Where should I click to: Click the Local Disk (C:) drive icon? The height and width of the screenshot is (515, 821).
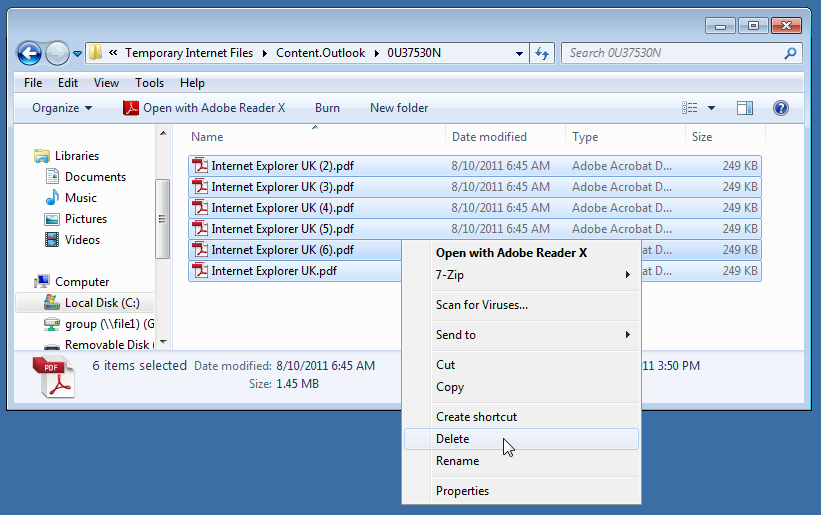[x=52, y=302]
